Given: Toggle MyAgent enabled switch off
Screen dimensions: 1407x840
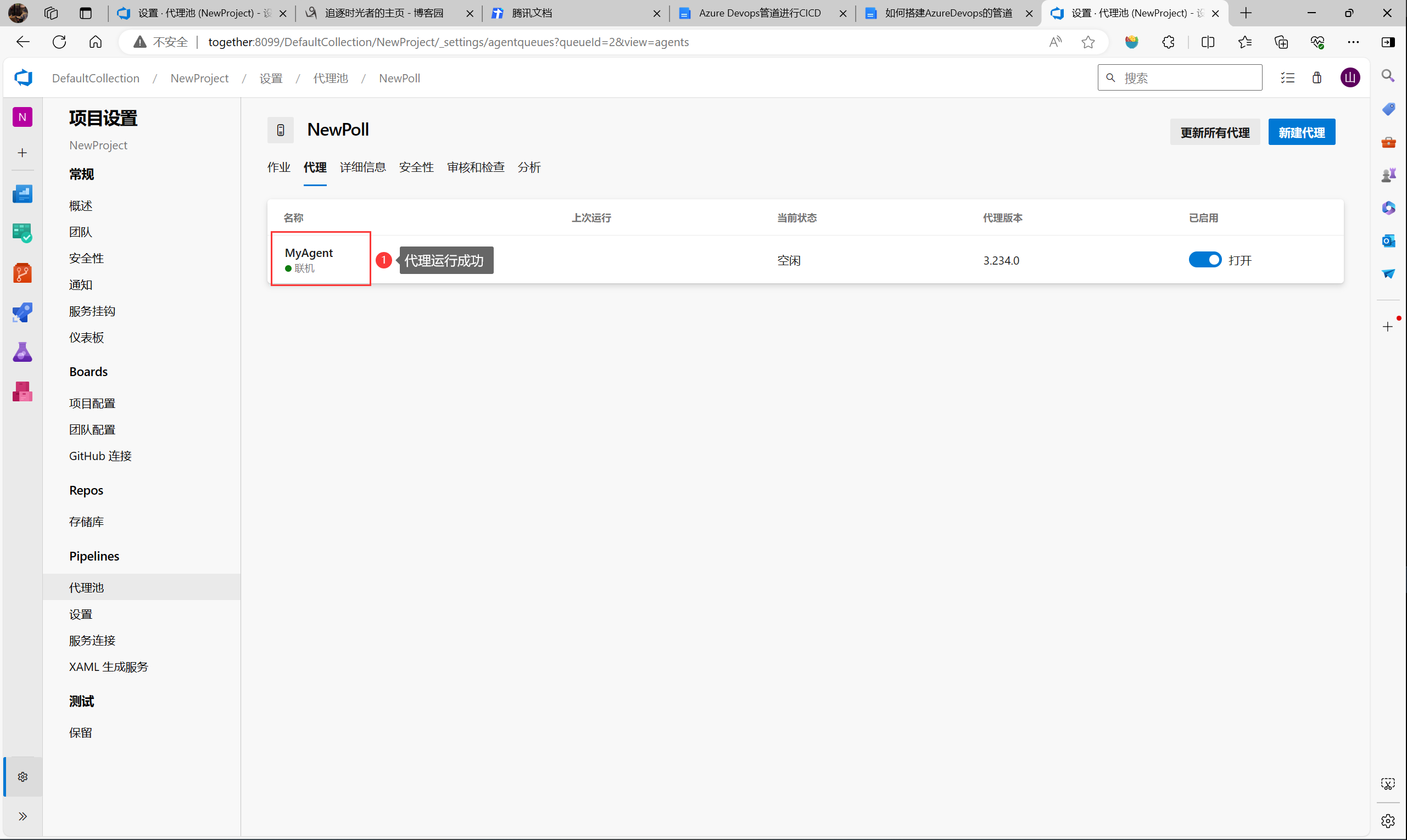Looking at the screenshot, I should coord(1204,260).
